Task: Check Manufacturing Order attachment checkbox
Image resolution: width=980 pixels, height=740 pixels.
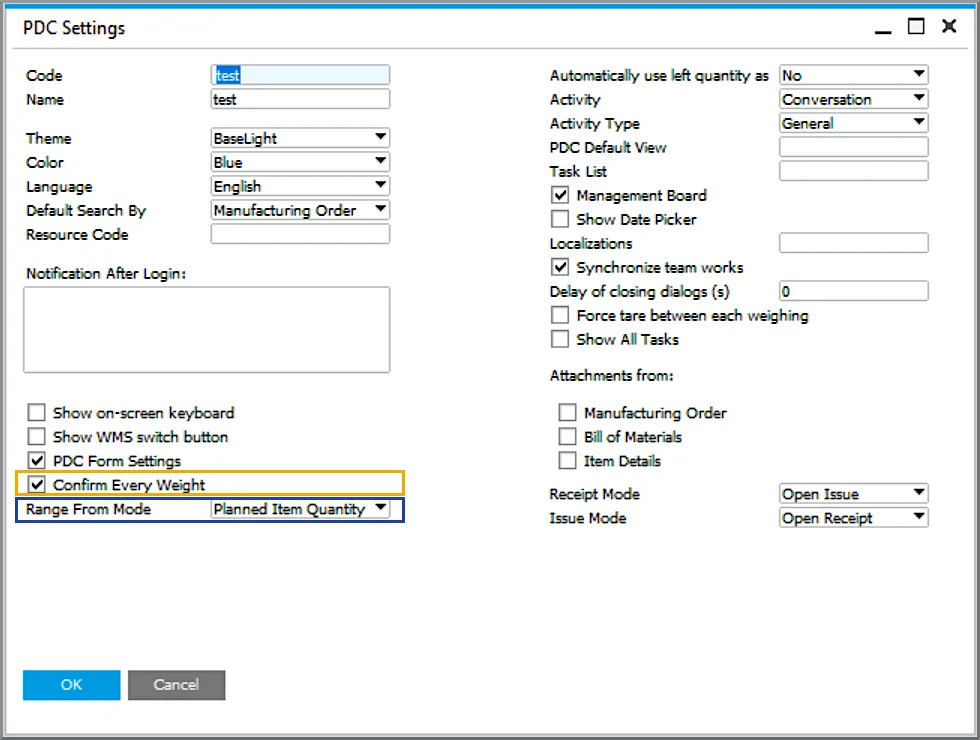Action: click(x=568, y=412)
